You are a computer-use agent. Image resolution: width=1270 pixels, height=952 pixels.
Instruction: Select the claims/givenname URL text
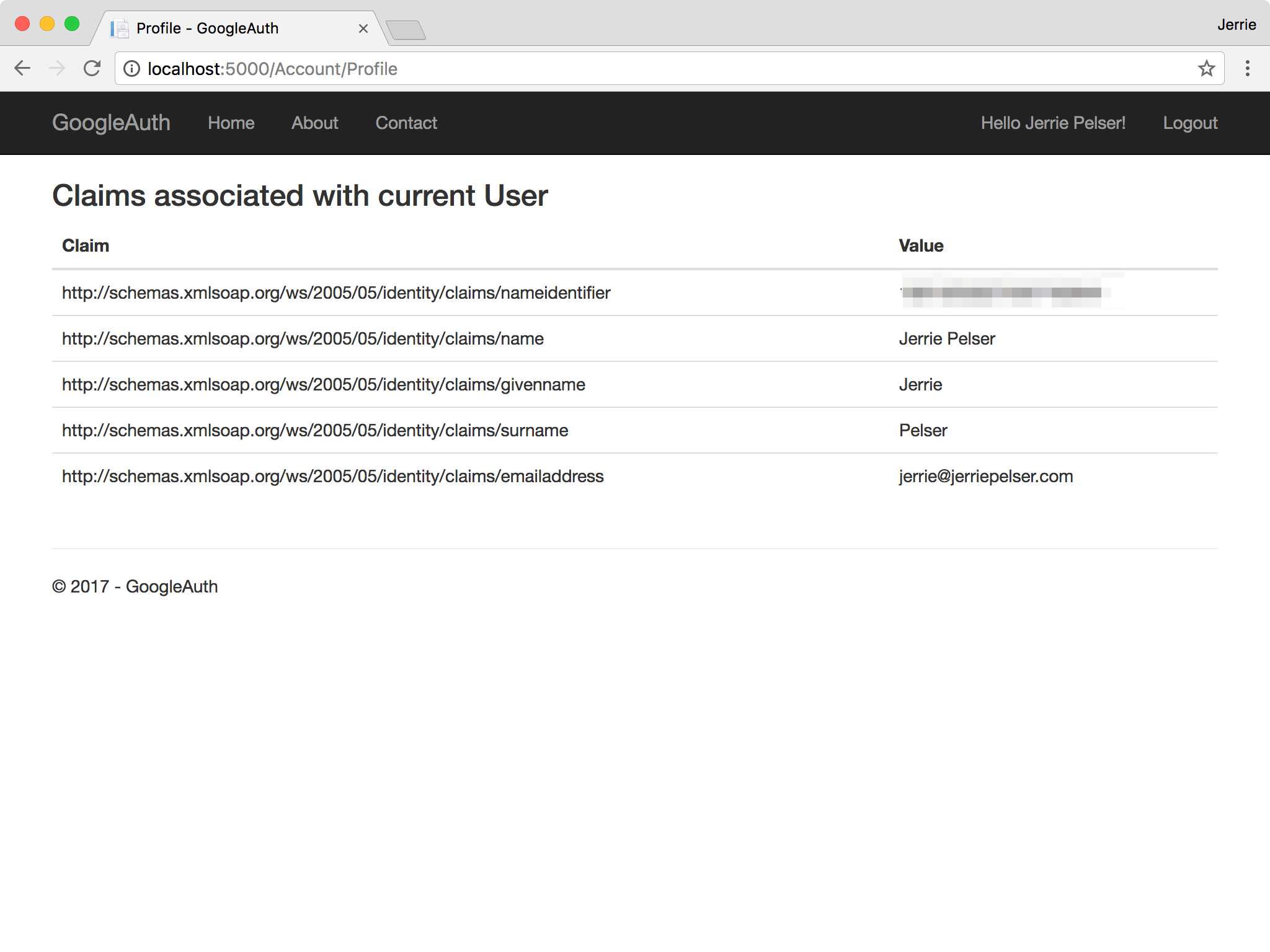point(324,384)
